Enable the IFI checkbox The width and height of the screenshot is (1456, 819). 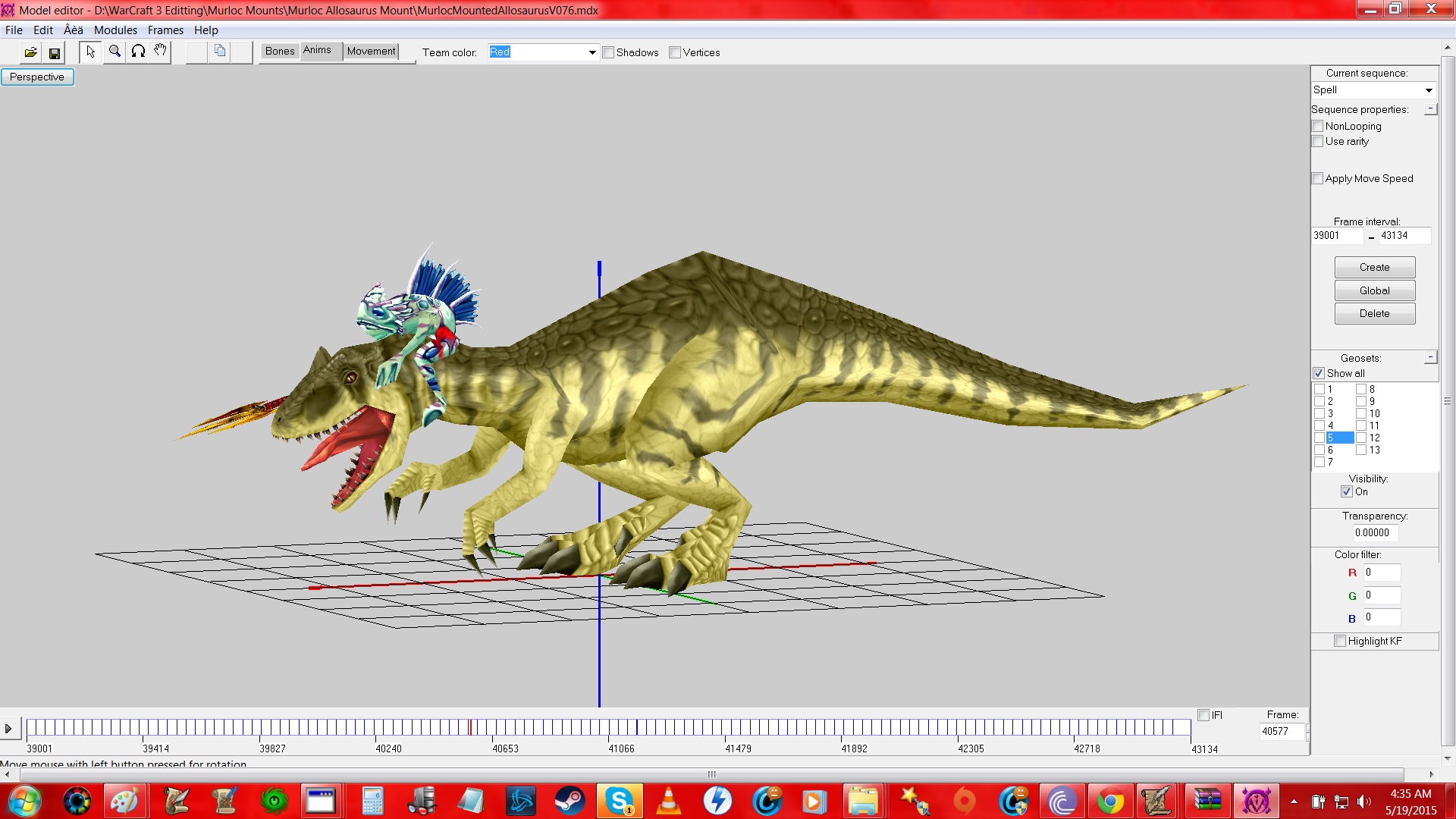(1203, 715)
